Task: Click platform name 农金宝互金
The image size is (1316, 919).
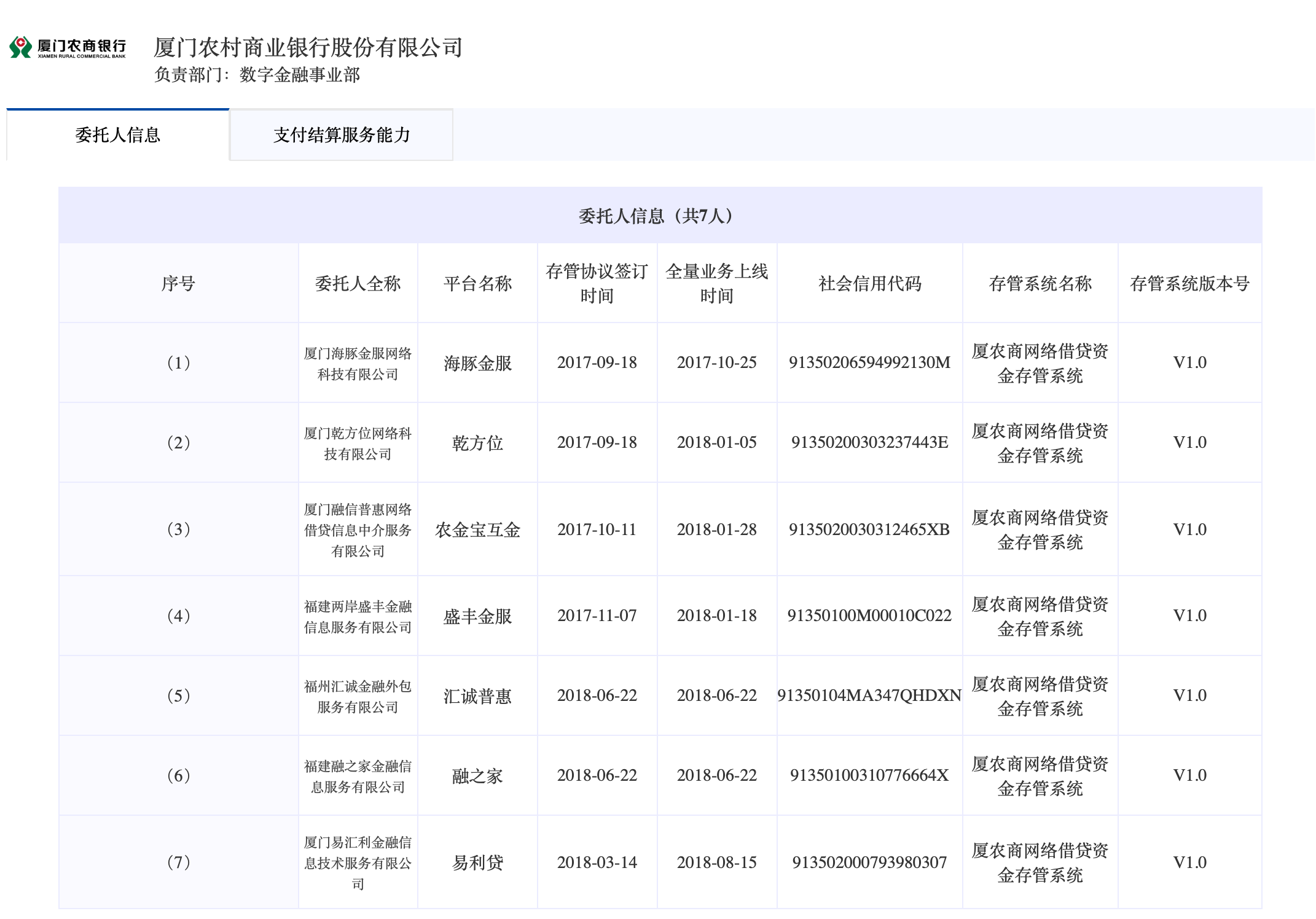Action: coord(478,530)
